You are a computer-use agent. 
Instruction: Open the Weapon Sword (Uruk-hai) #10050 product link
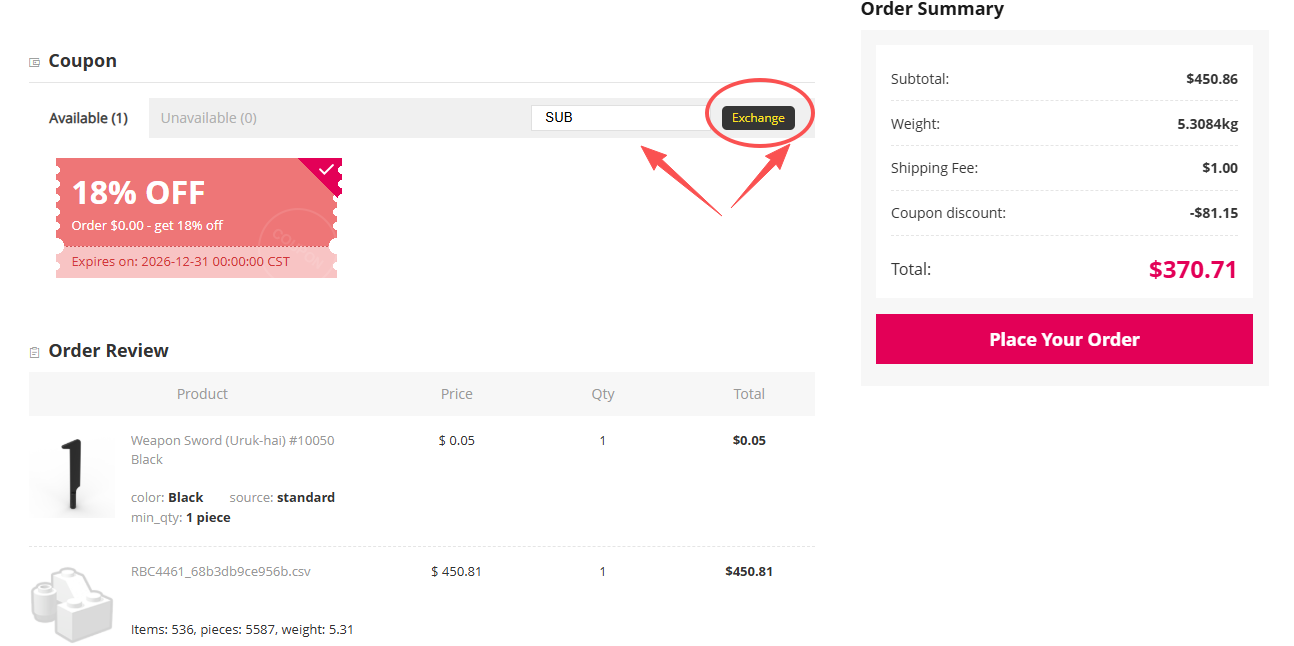click(232, 449)
